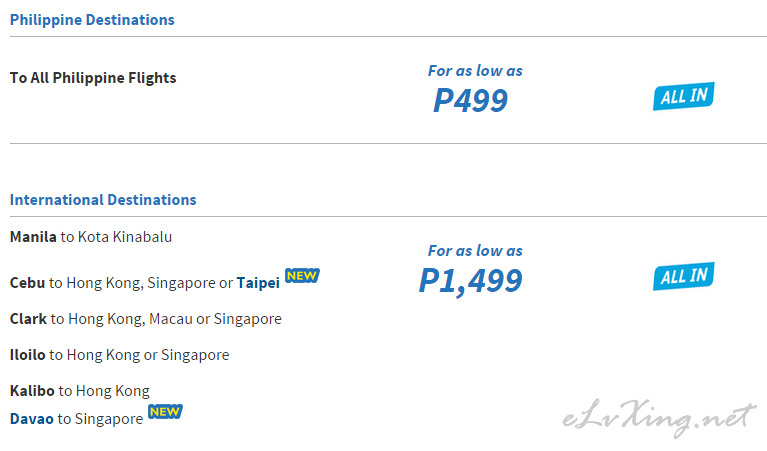Click the Taipei destination link

point(258,283)
